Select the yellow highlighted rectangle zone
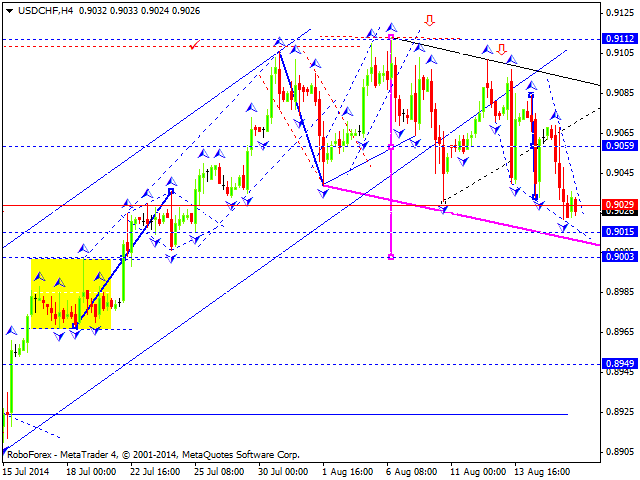Screen dimensions: 640x480 tap(72, 294)
